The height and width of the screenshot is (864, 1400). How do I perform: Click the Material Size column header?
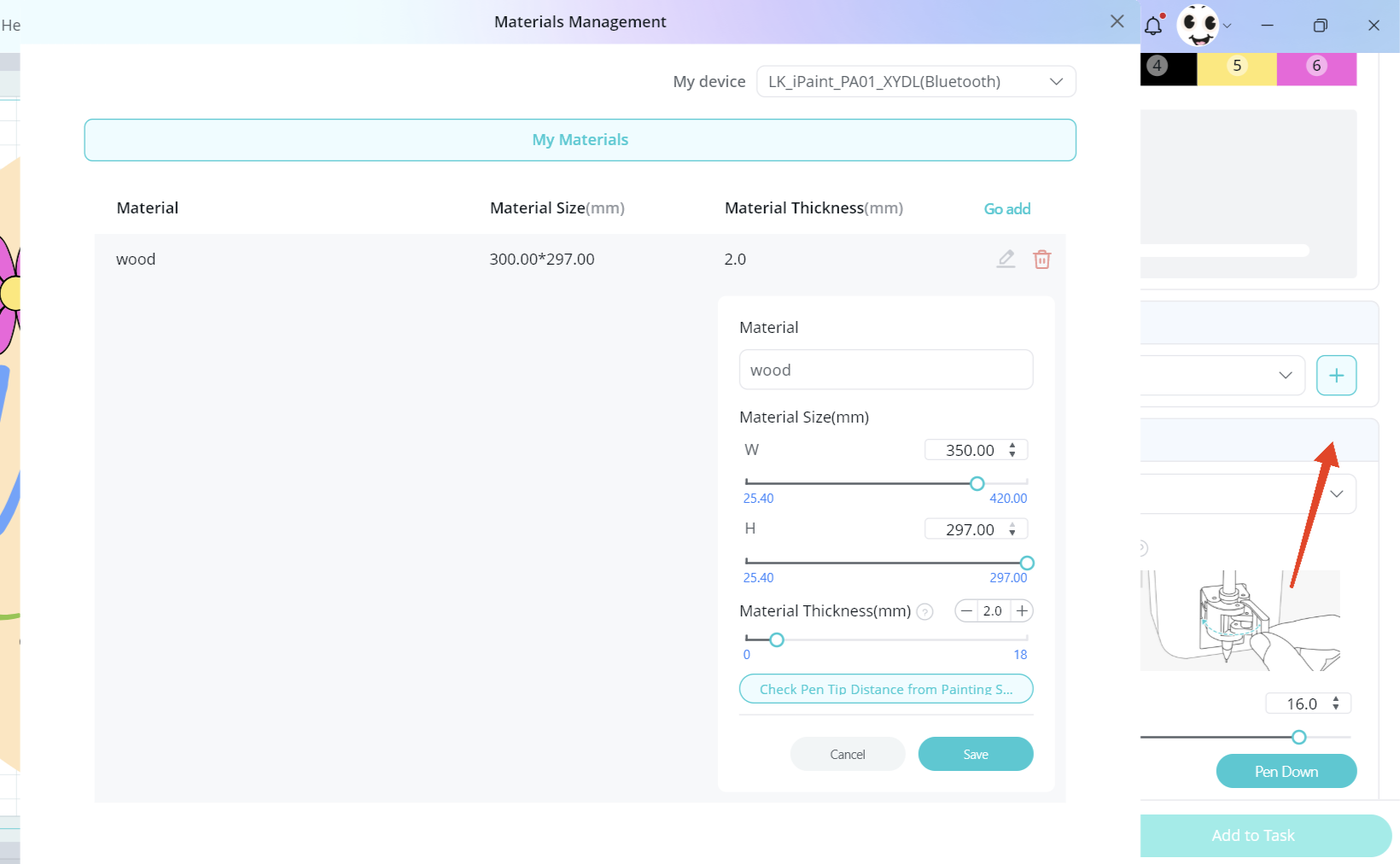click(x=557, y=207)
